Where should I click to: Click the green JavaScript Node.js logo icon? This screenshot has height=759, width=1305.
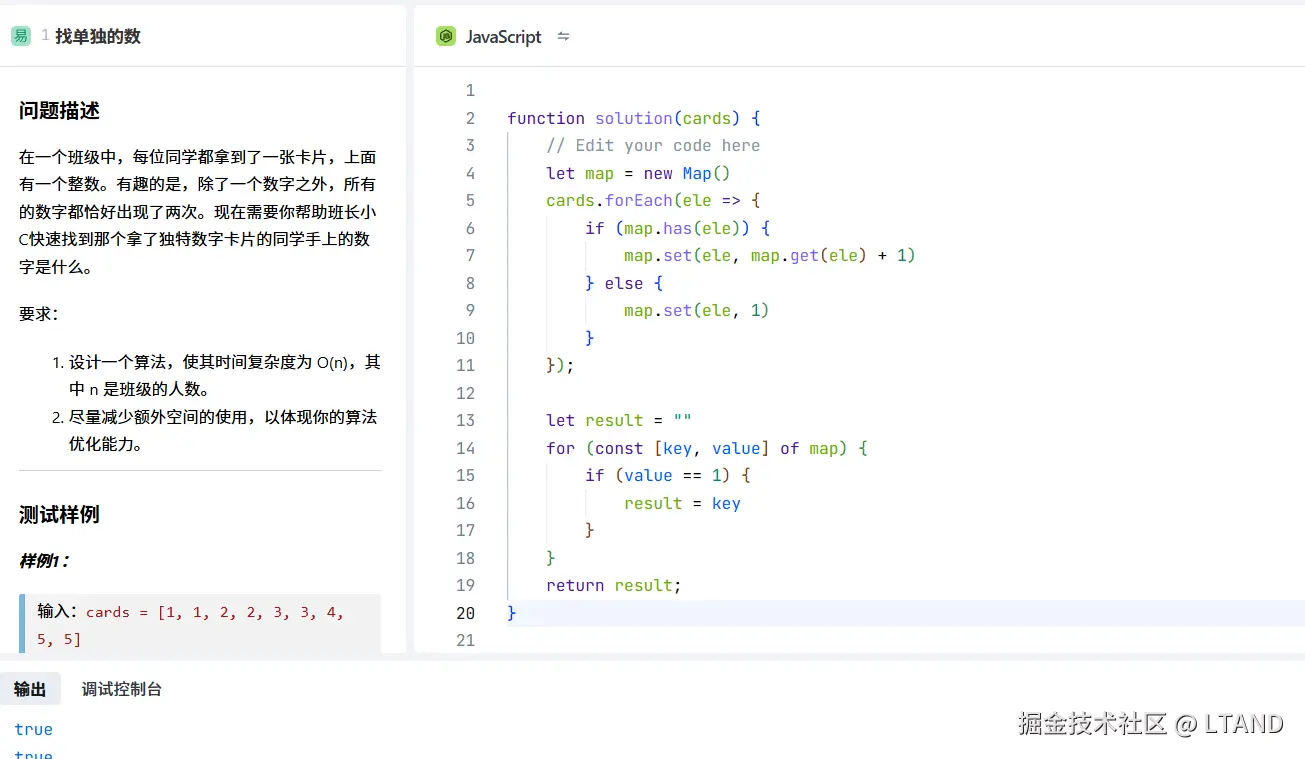click(446, 37)
